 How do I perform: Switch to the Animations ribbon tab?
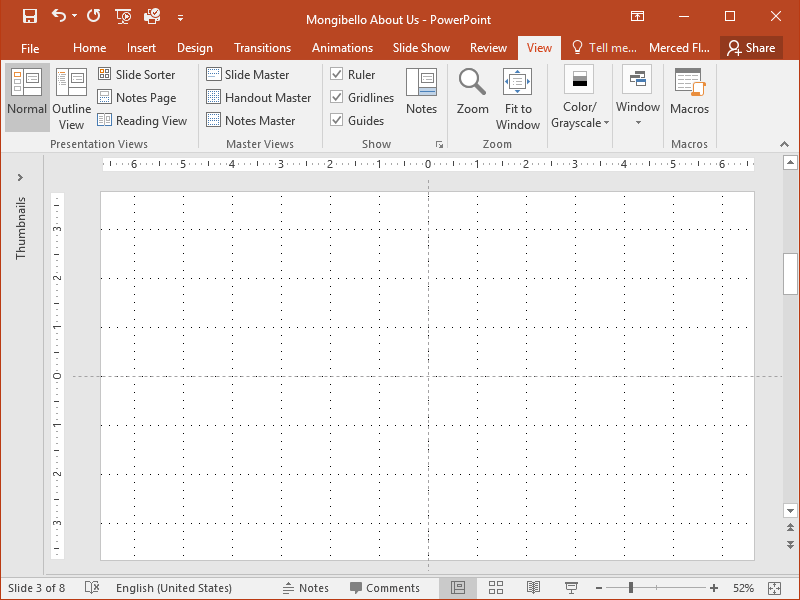(x=342, y=47)
